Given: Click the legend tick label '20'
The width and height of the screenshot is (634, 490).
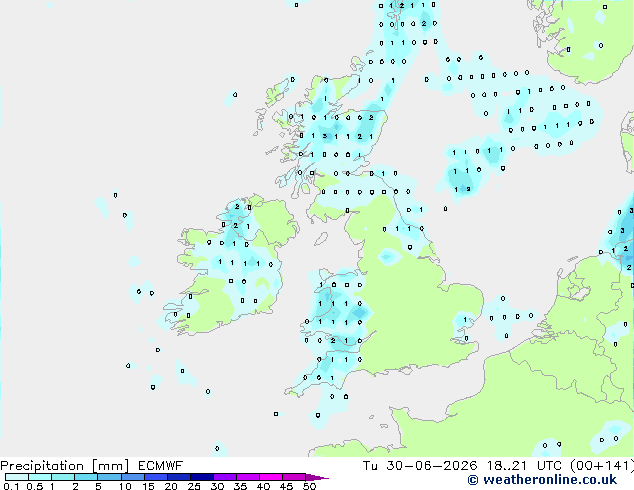Looking at the screenshot, I should [171, 486].
